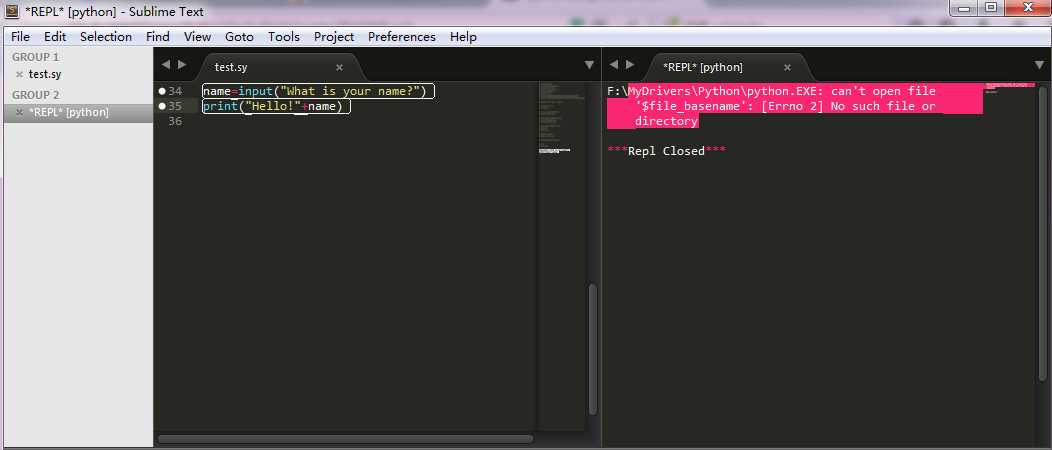Open the Preferences menu
The height and width of the screenshot is (450, 1052).
[402, 37]
